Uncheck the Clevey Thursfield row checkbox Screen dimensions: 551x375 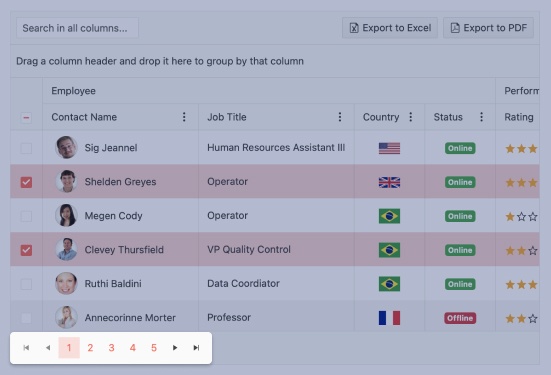(x=26, y=250)
